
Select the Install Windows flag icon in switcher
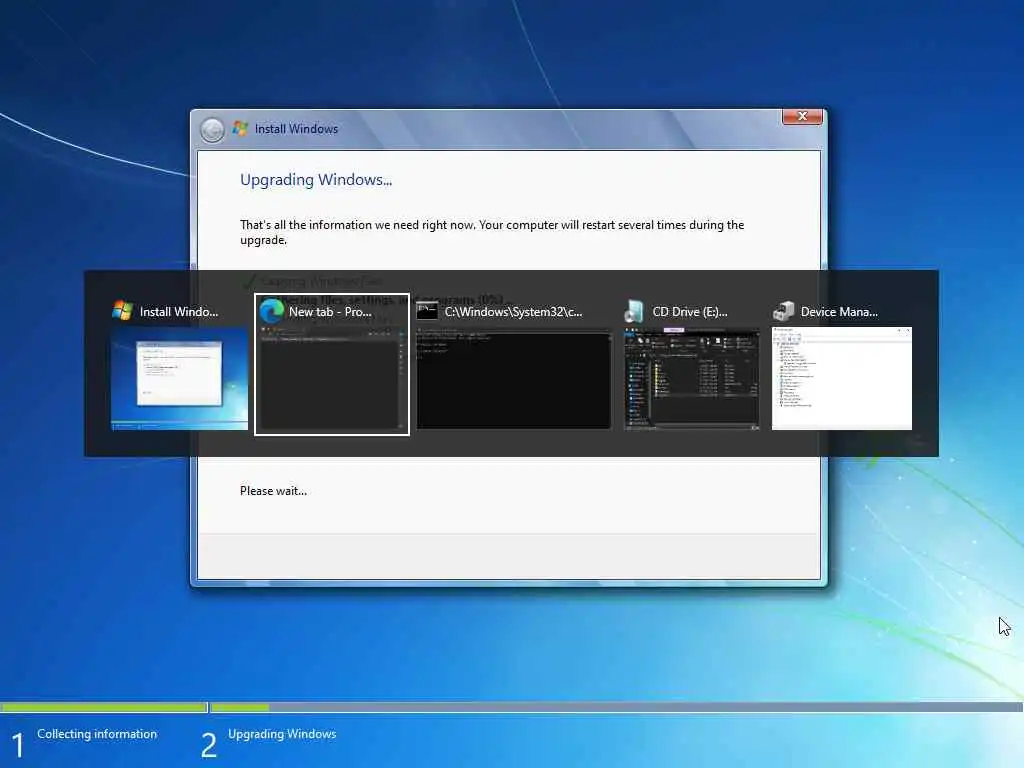(122, 311)
